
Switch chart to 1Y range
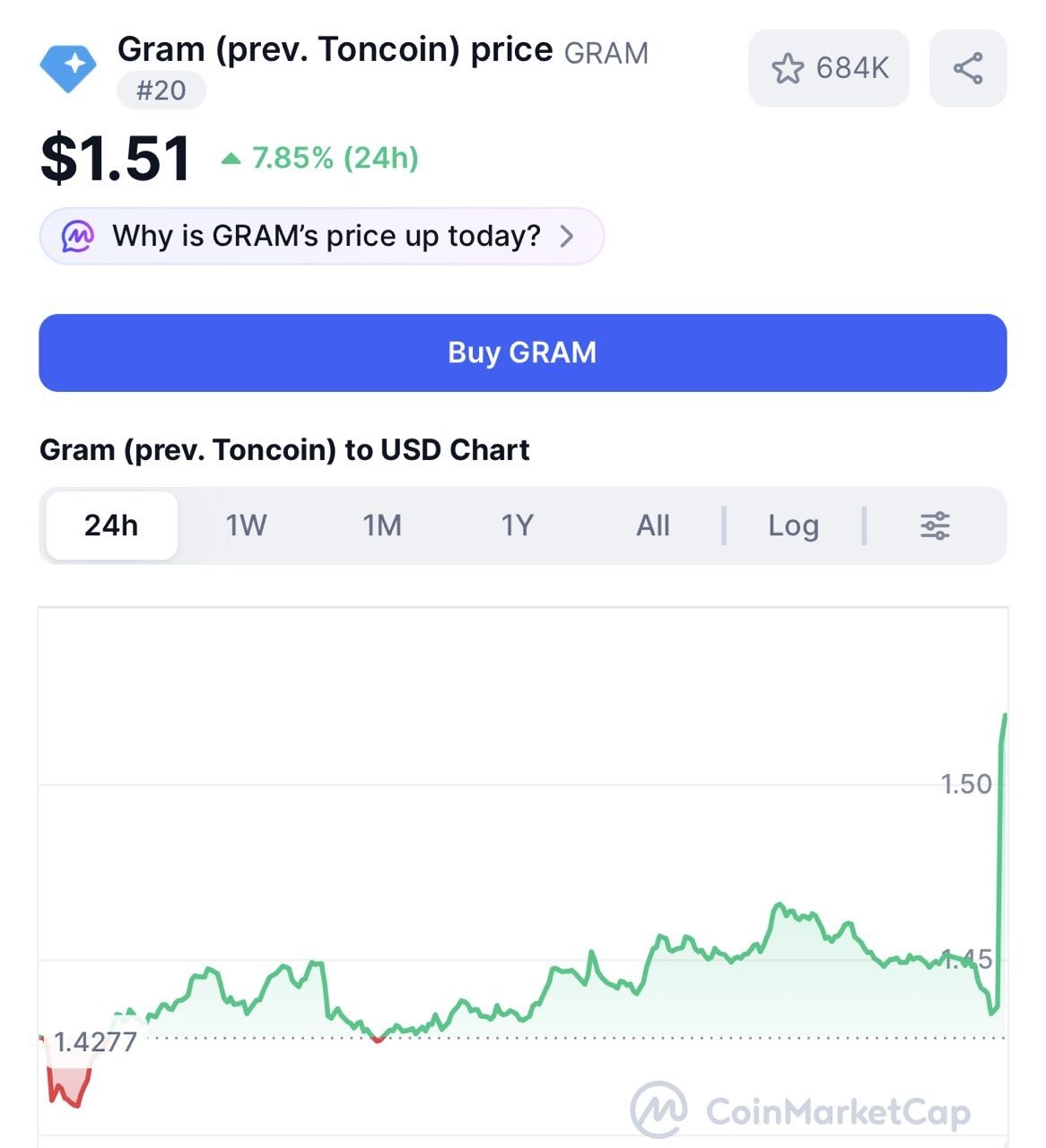click(518, 526)
